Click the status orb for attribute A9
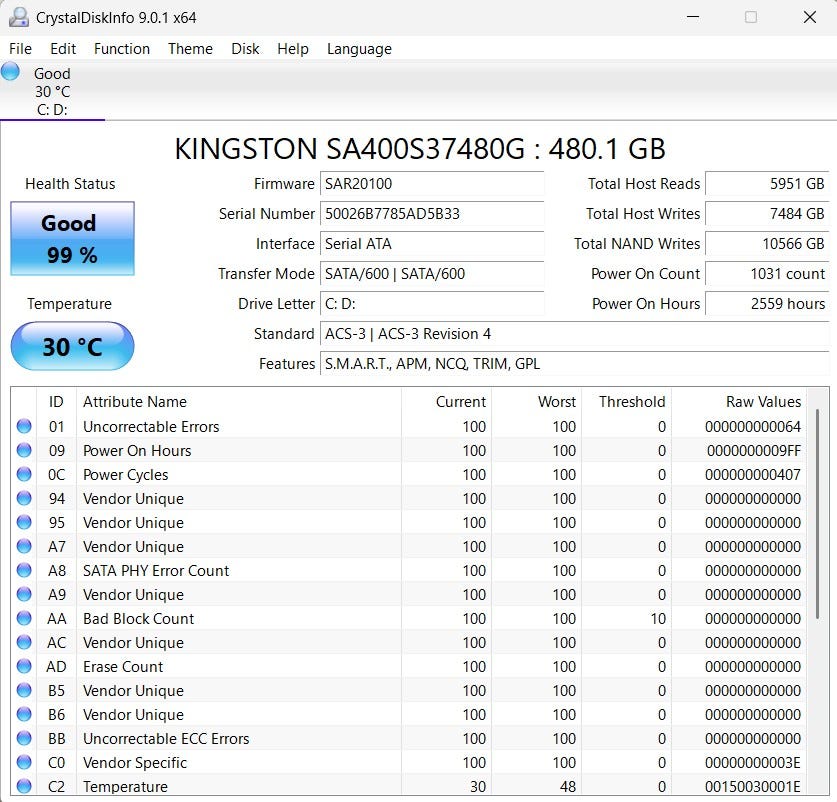 pyautogui.click(x=24, y=594)
